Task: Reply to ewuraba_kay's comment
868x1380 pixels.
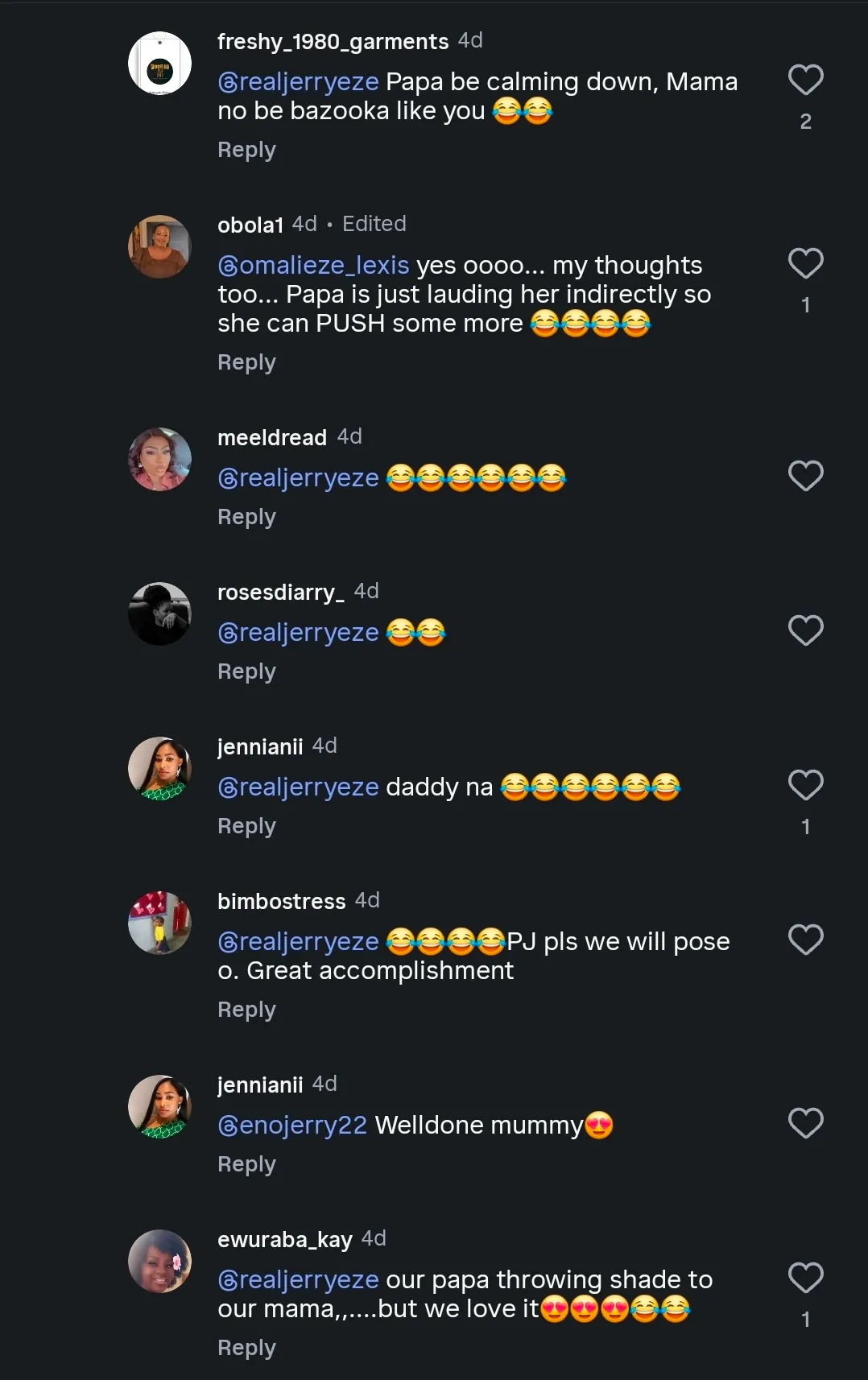Action: click(x=246, y=1348)
